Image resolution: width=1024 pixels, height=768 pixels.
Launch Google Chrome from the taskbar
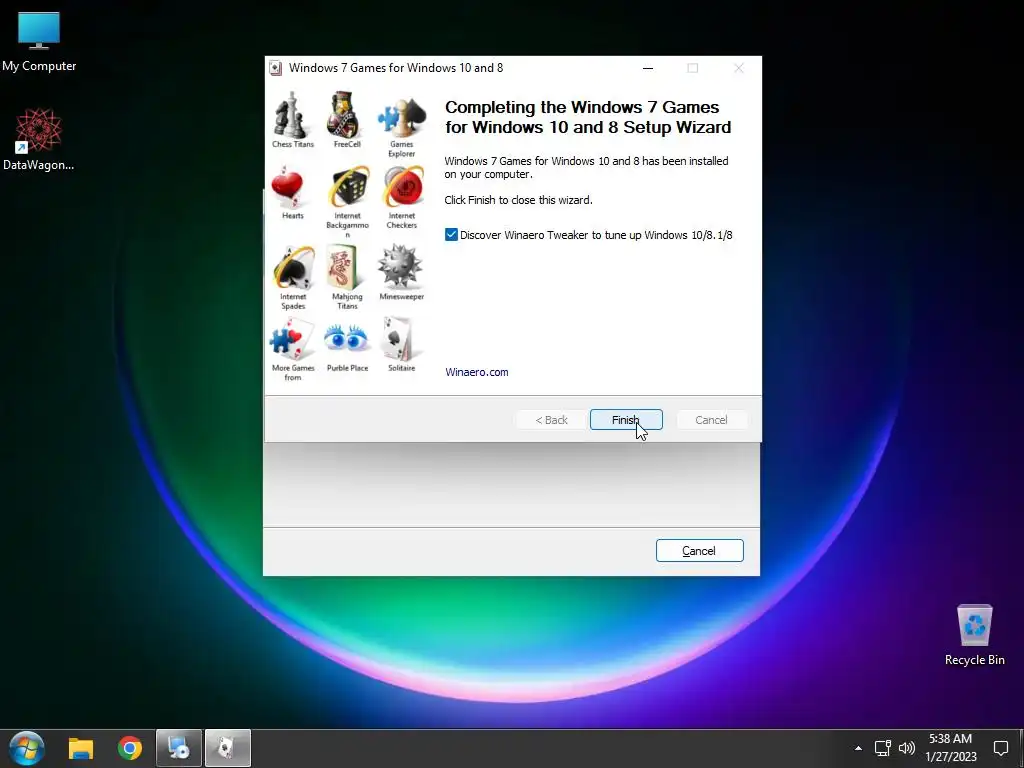(130, 748)
